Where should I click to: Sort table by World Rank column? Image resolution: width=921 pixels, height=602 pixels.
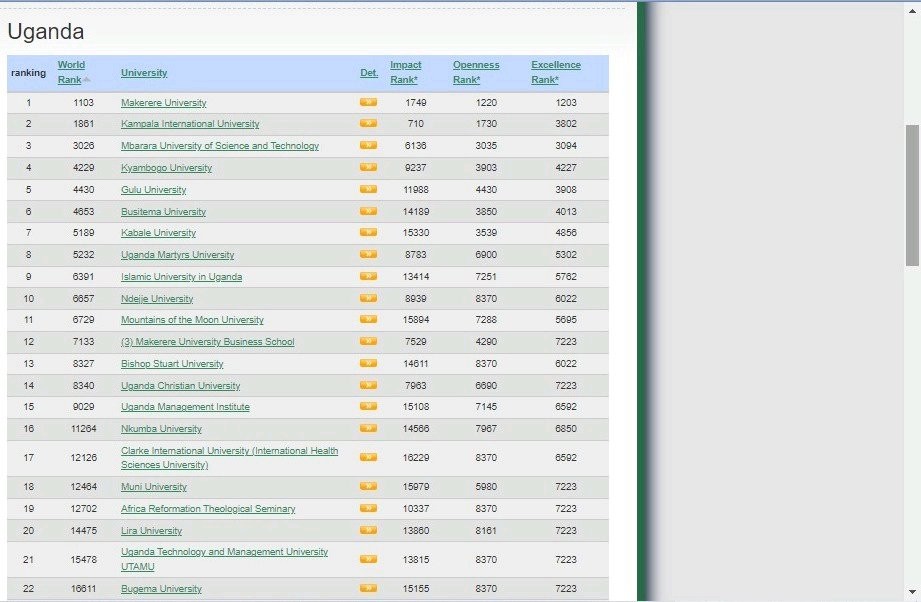[71, 72]
